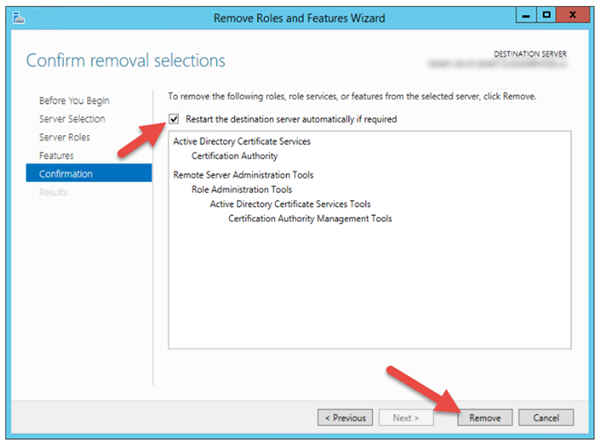Toggle restart destination server automatically checkbox
Viewport: 602px width, 444px height.
point(174,119)
